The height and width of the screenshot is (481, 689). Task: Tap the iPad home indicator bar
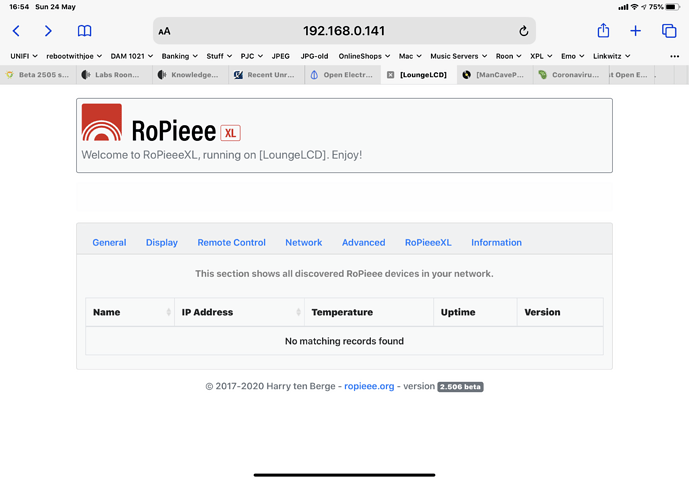click(344, 475)
